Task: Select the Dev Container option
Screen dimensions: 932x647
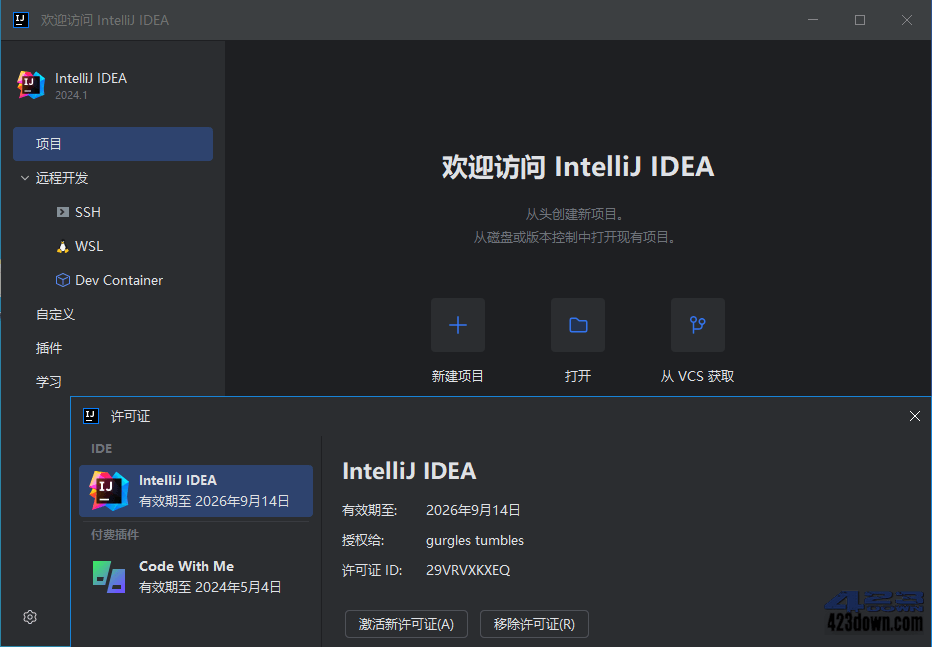Action: (110, 279)
